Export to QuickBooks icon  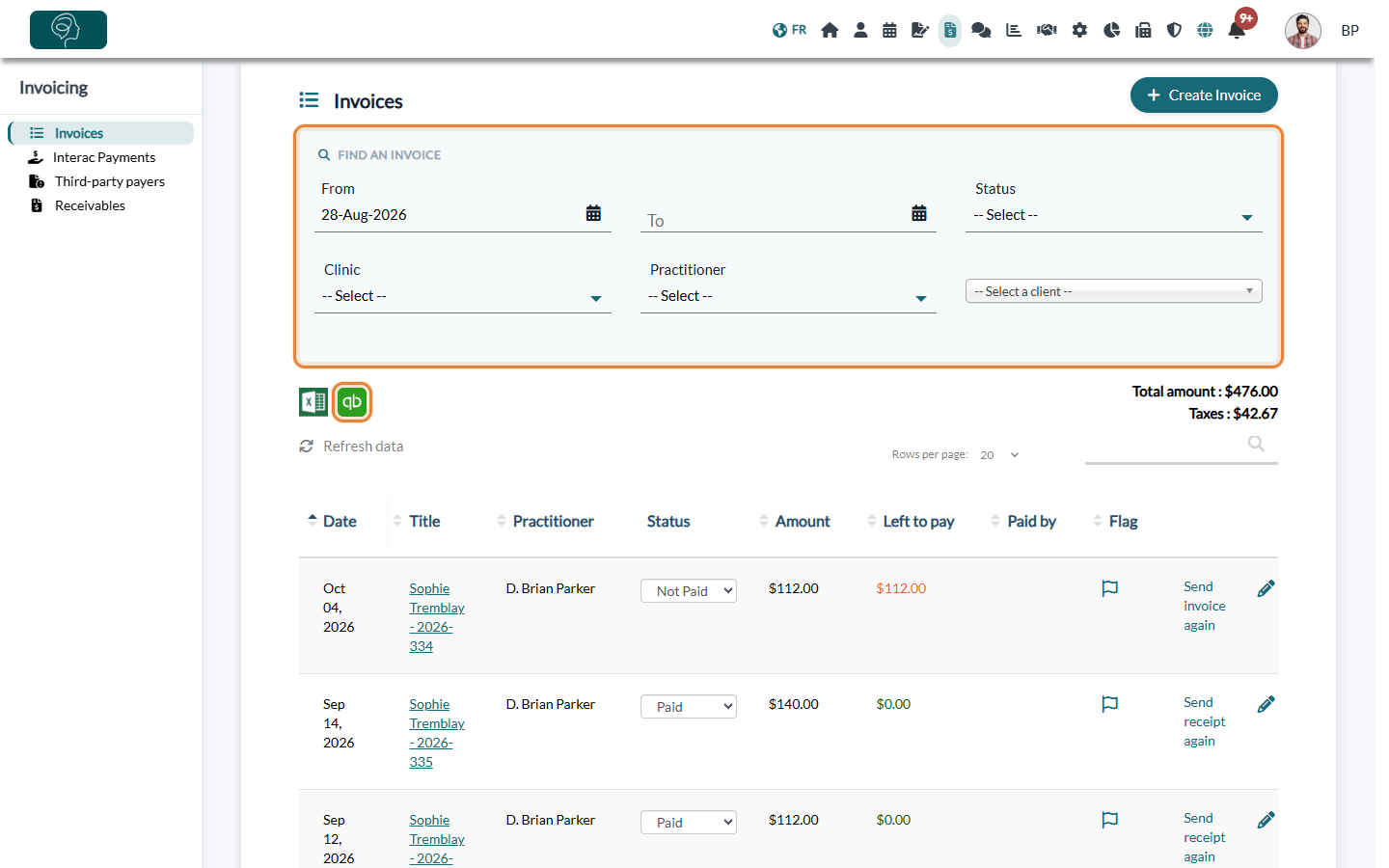[352, 401]
